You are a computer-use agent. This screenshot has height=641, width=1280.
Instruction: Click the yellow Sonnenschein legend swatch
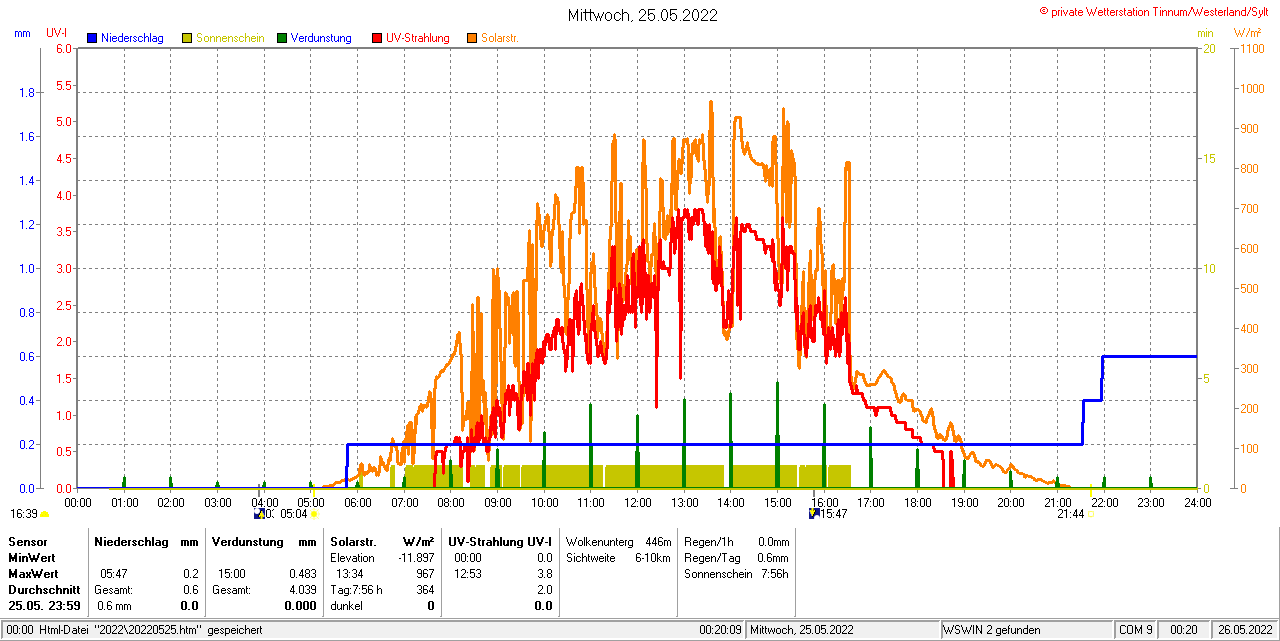187,38
